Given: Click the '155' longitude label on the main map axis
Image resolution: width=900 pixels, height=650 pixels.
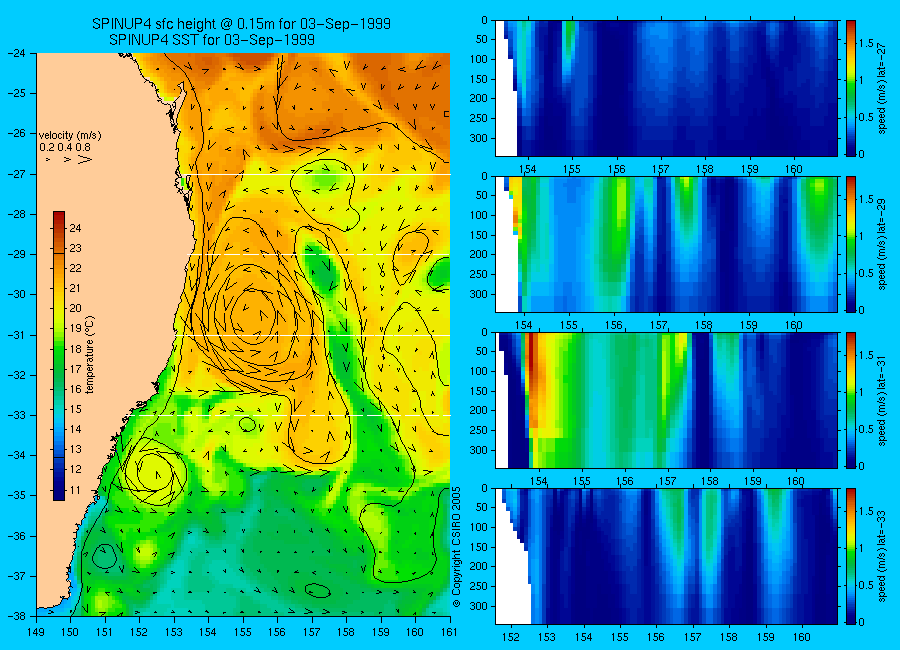Looking at the screenshot, I should click(243, 632).
